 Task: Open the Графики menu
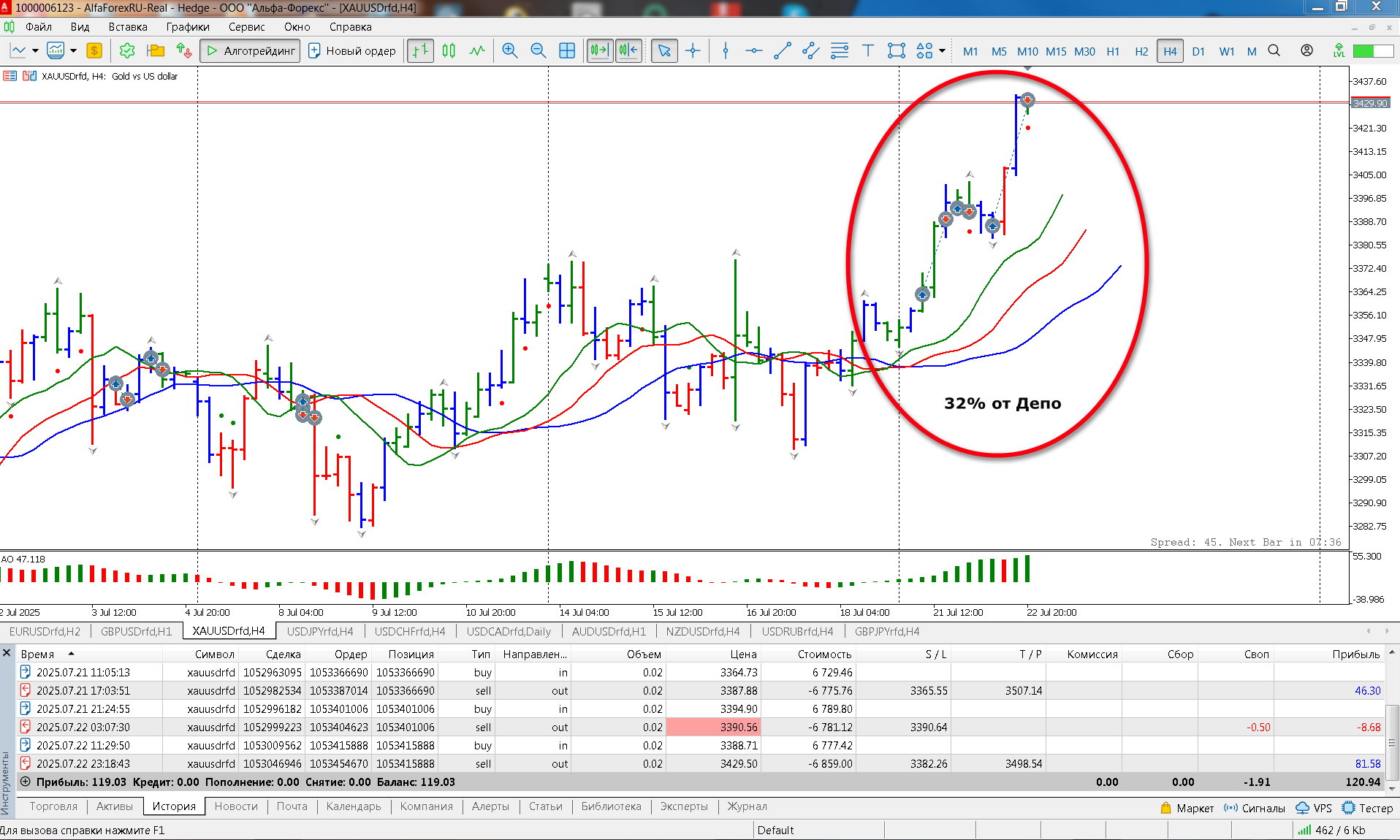coord(187,27)
